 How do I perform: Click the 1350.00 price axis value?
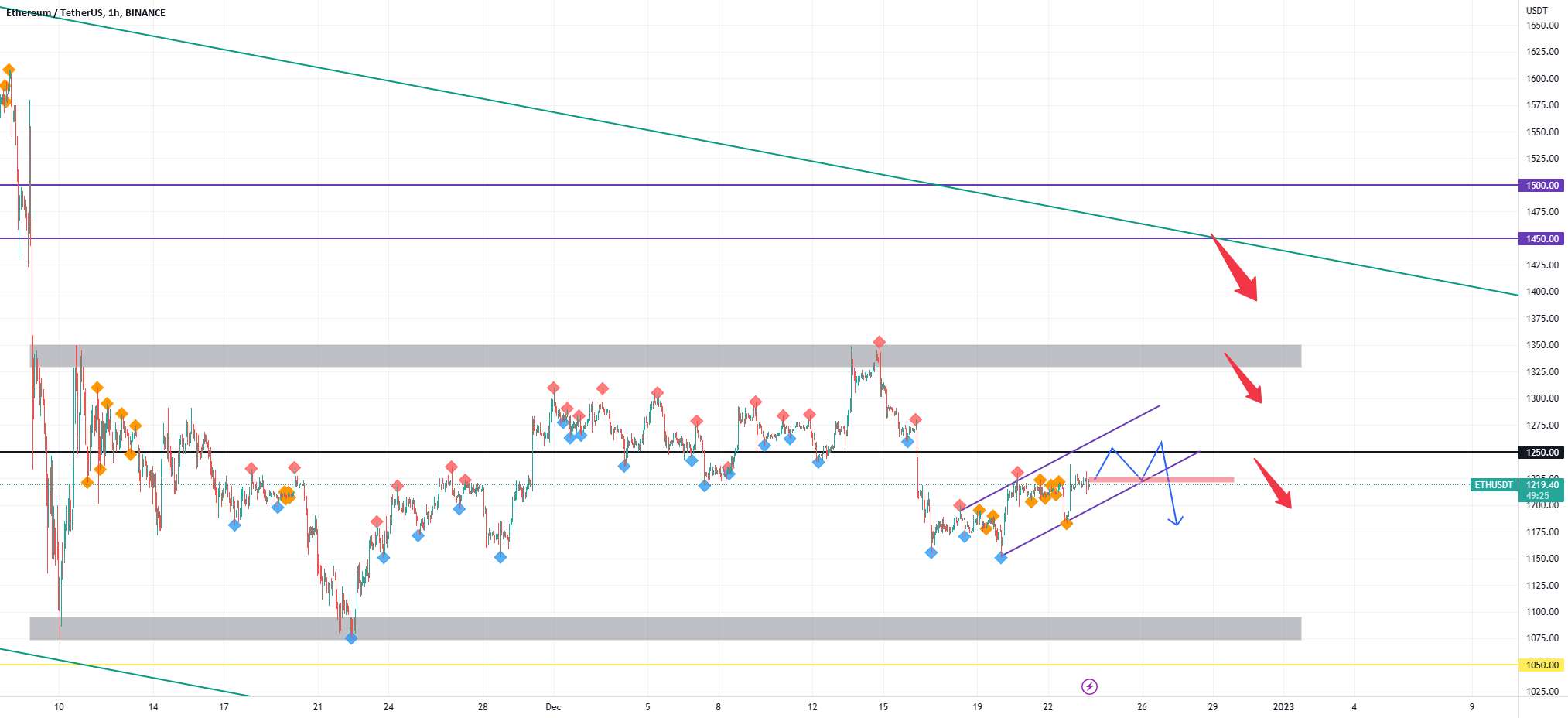coord(1542,345)
